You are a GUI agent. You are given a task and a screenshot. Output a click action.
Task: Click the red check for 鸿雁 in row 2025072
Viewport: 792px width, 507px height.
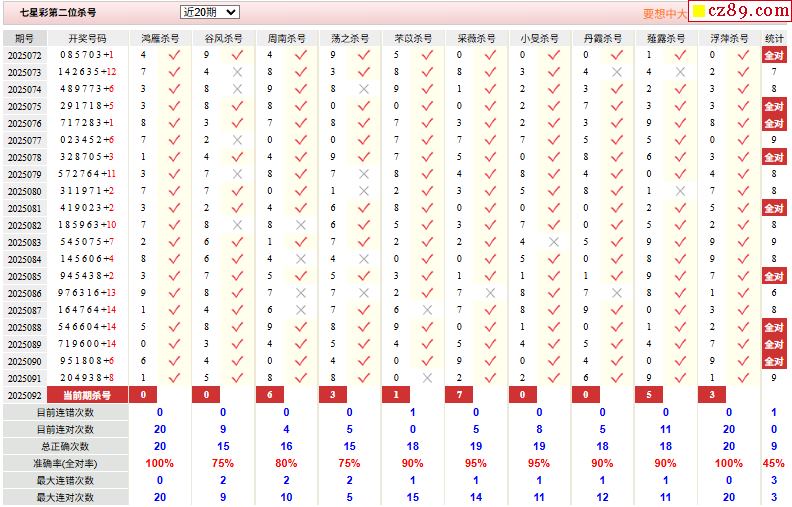(x=174, y=55)
